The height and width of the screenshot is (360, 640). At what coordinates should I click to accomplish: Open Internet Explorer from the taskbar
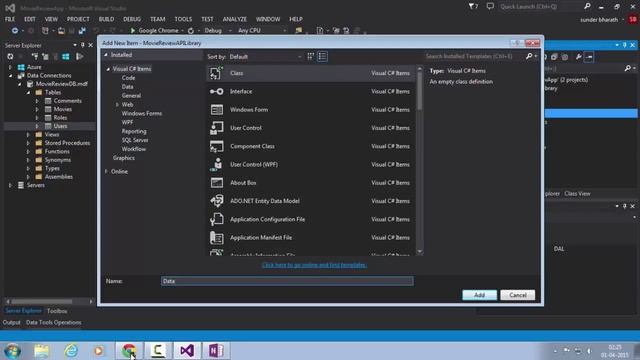click(x=71, y=351)
